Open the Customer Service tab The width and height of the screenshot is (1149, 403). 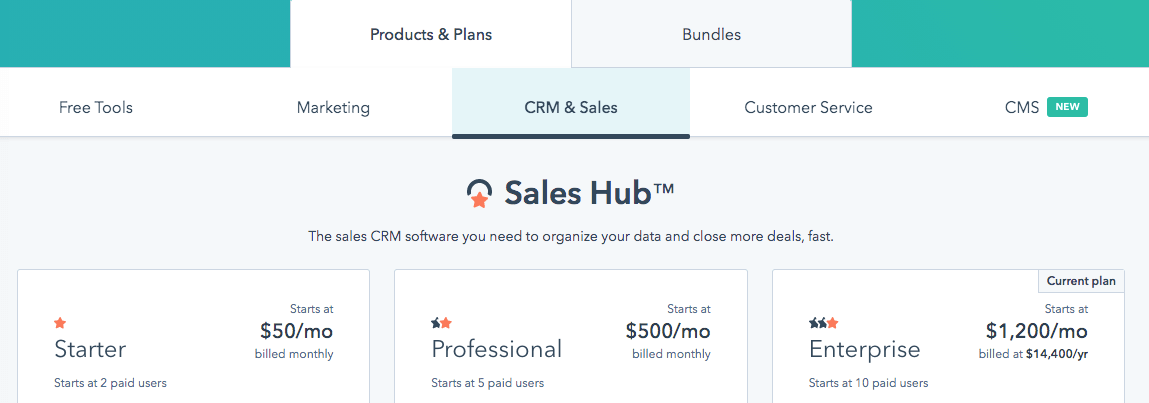pyautogui.click(x=808, y=107)
